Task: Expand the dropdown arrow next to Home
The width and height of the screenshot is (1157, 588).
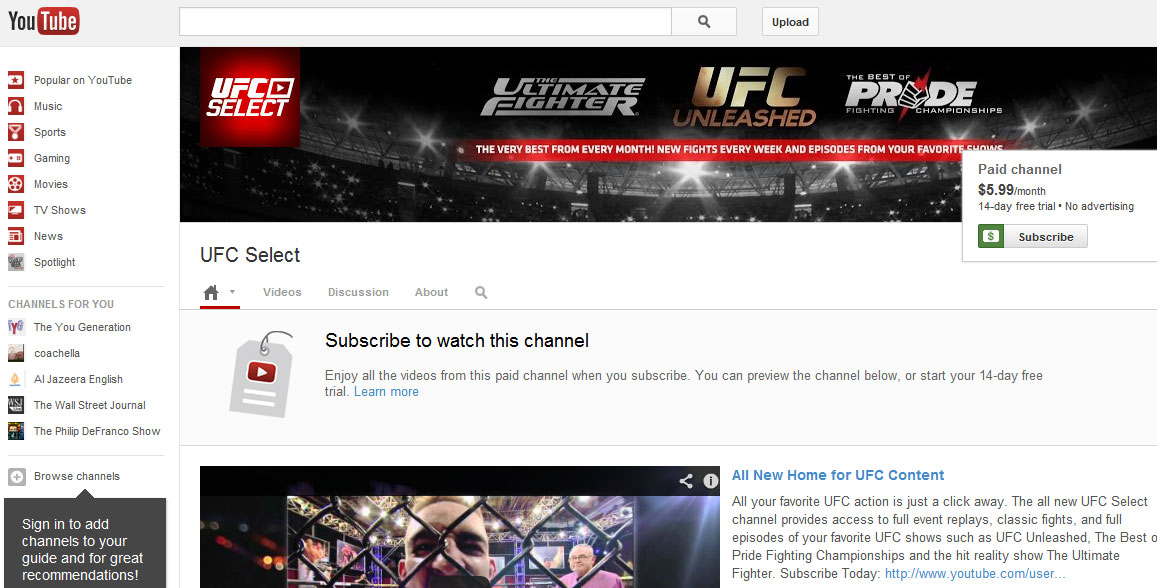Action: pos(232,291)
